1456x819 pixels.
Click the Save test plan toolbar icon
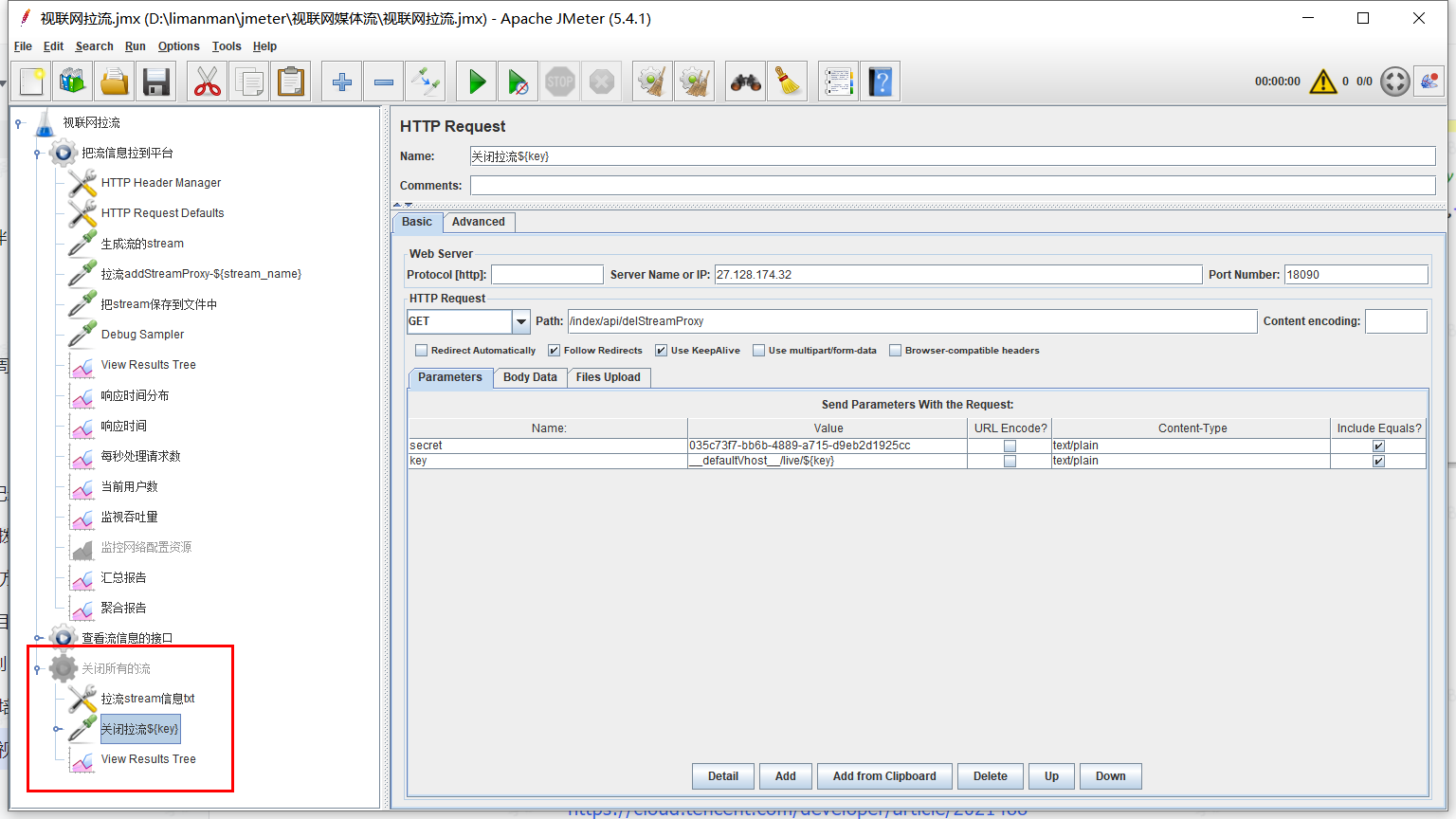(x=156, y=82)
